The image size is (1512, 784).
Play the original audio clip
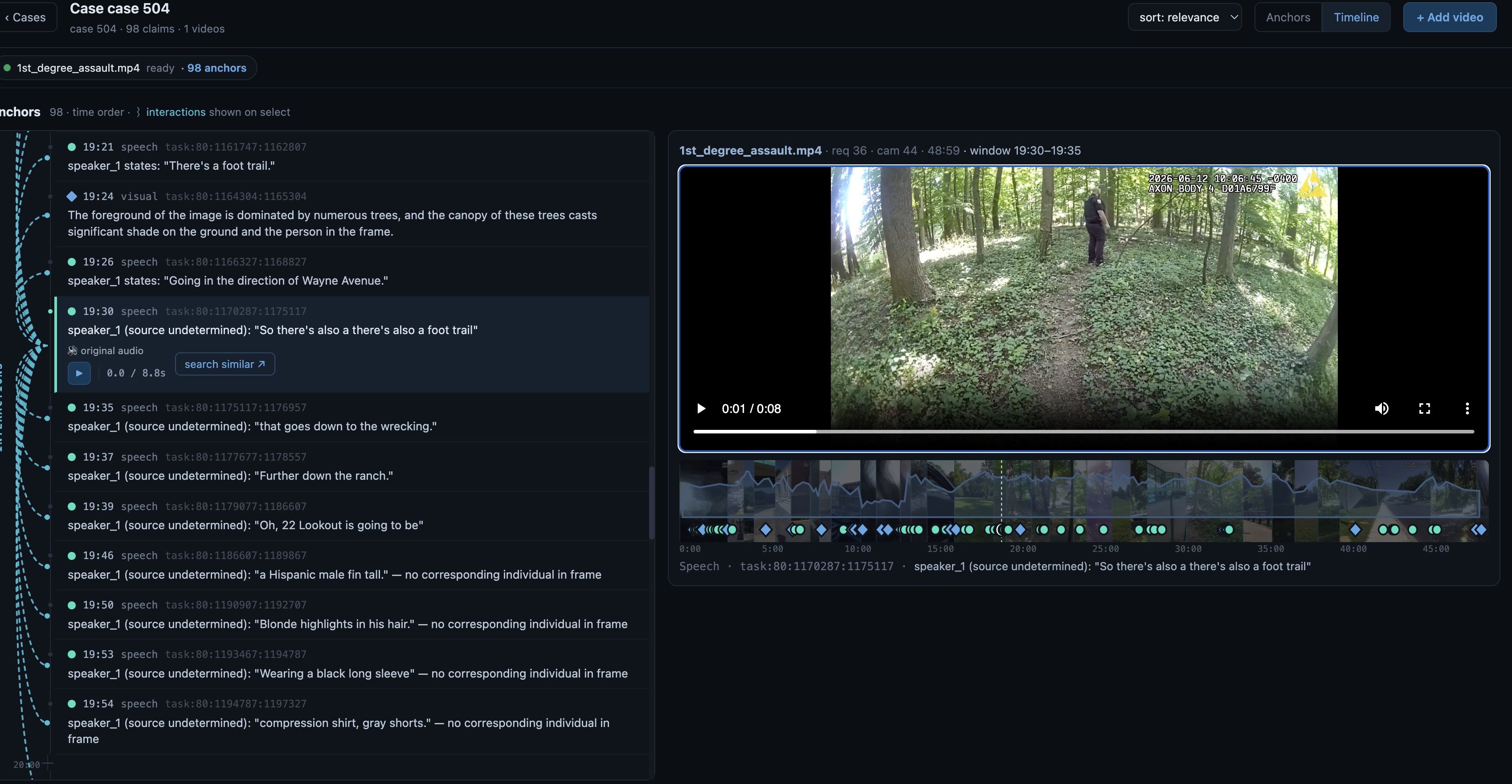pos(79,373)
